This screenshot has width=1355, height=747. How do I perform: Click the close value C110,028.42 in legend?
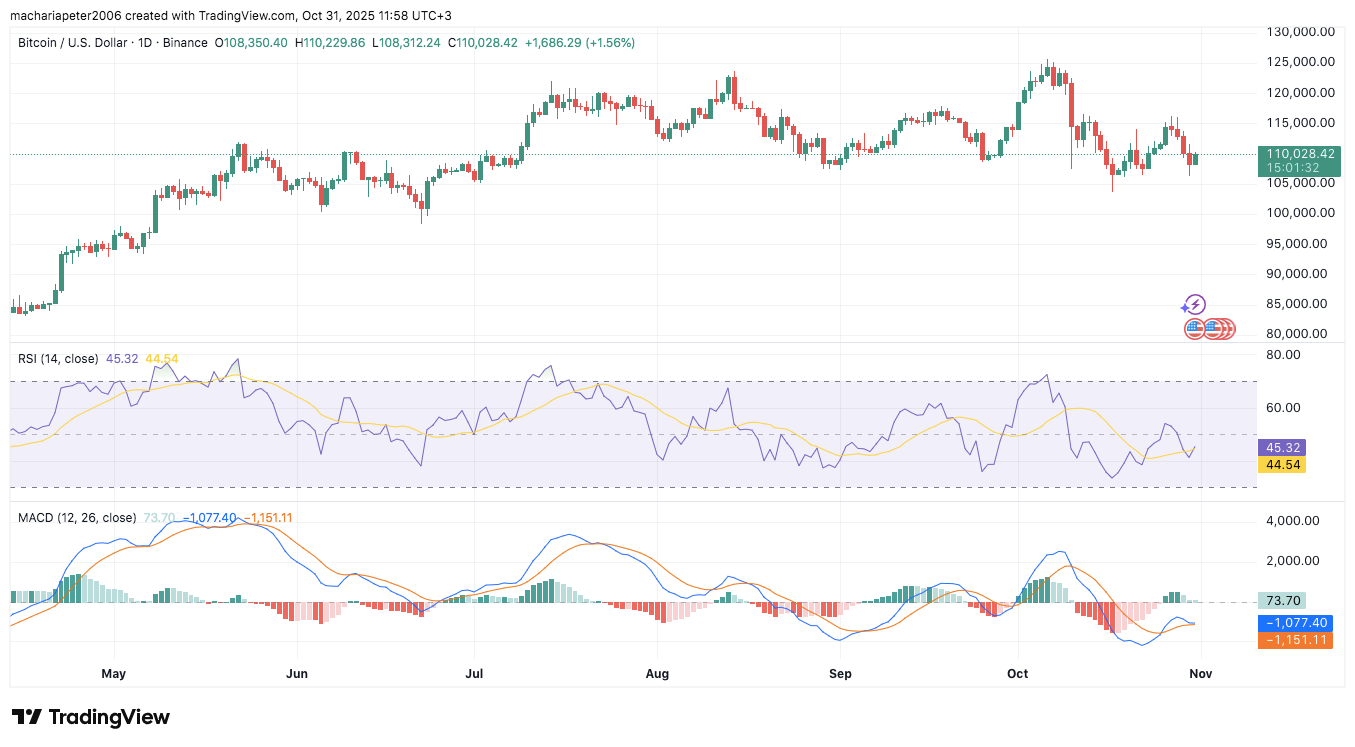[x=483, y=43]
